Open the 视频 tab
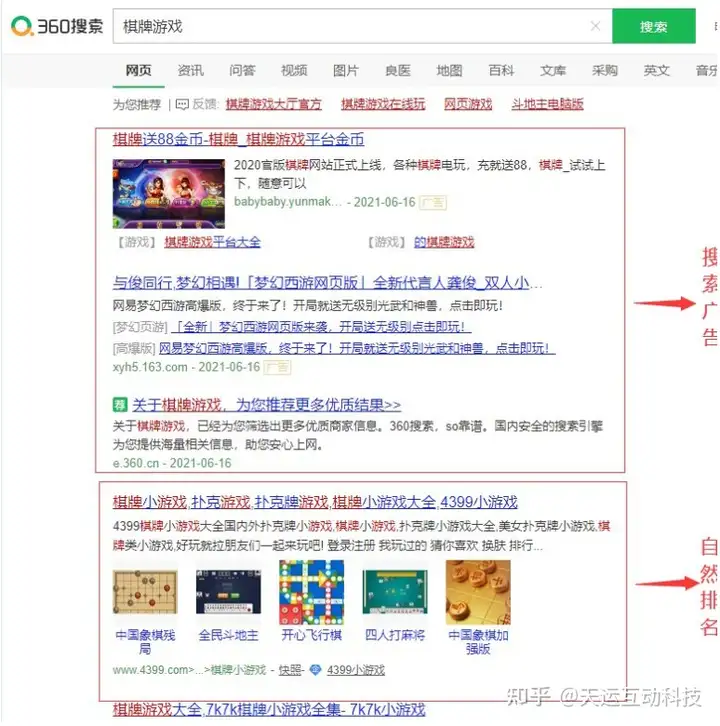 (294, 70)
